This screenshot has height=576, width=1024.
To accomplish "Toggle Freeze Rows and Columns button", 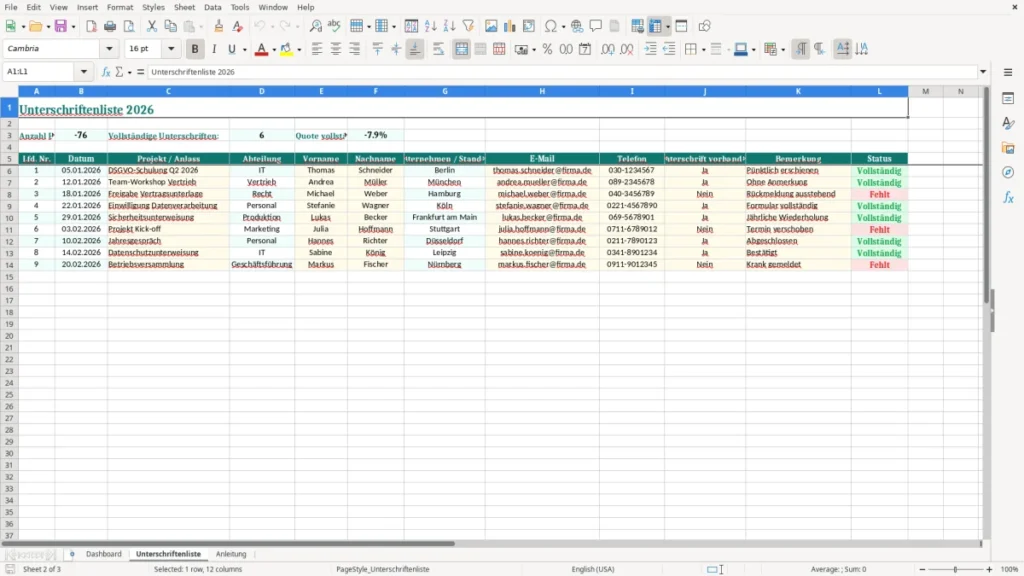I will point(655,26).
